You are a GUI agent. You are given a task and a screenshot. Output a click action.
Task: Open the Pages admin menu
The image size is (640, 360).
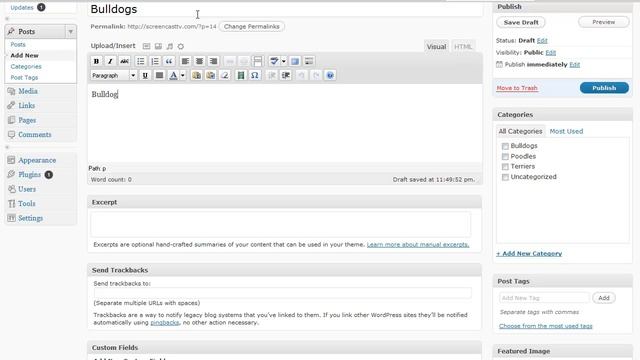point(27,120)
